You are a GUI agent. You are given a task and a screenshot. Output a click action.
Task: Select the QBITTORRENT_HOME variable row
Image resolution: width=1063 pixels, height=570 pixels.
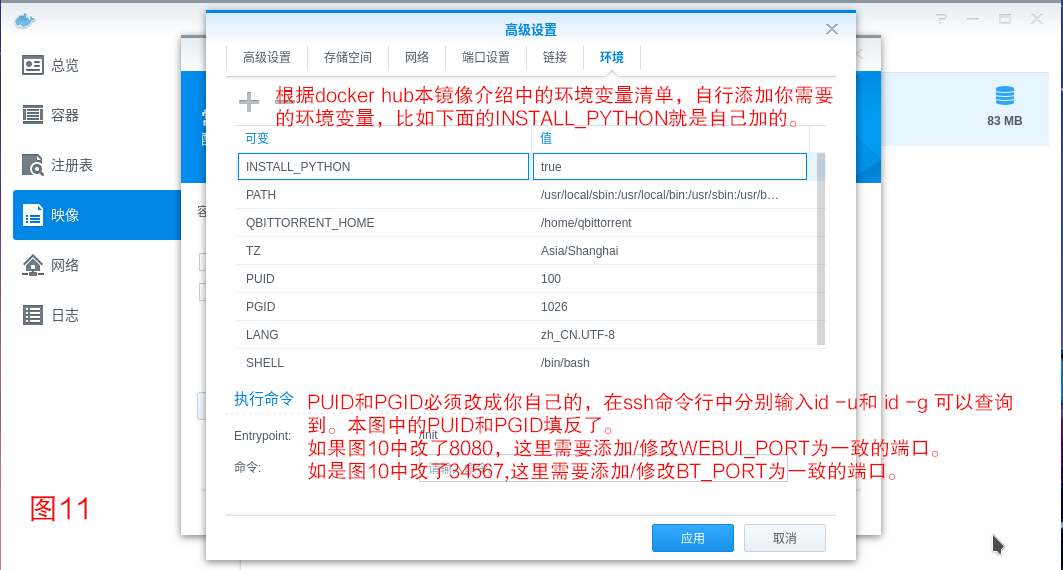[x=526, y=223]
